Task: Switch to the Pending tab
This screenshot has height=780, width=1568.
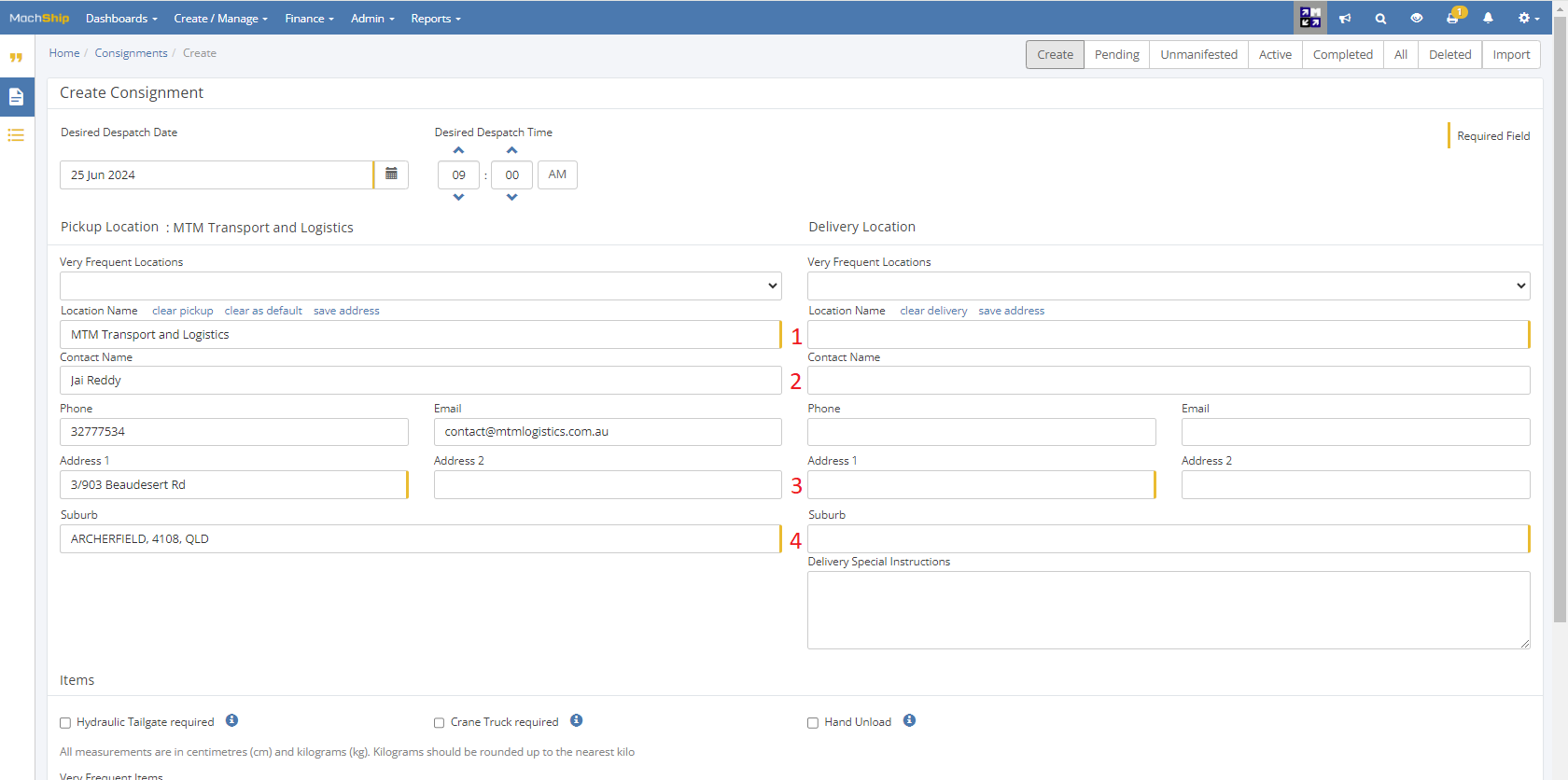Action: (x=1116, y=54)
